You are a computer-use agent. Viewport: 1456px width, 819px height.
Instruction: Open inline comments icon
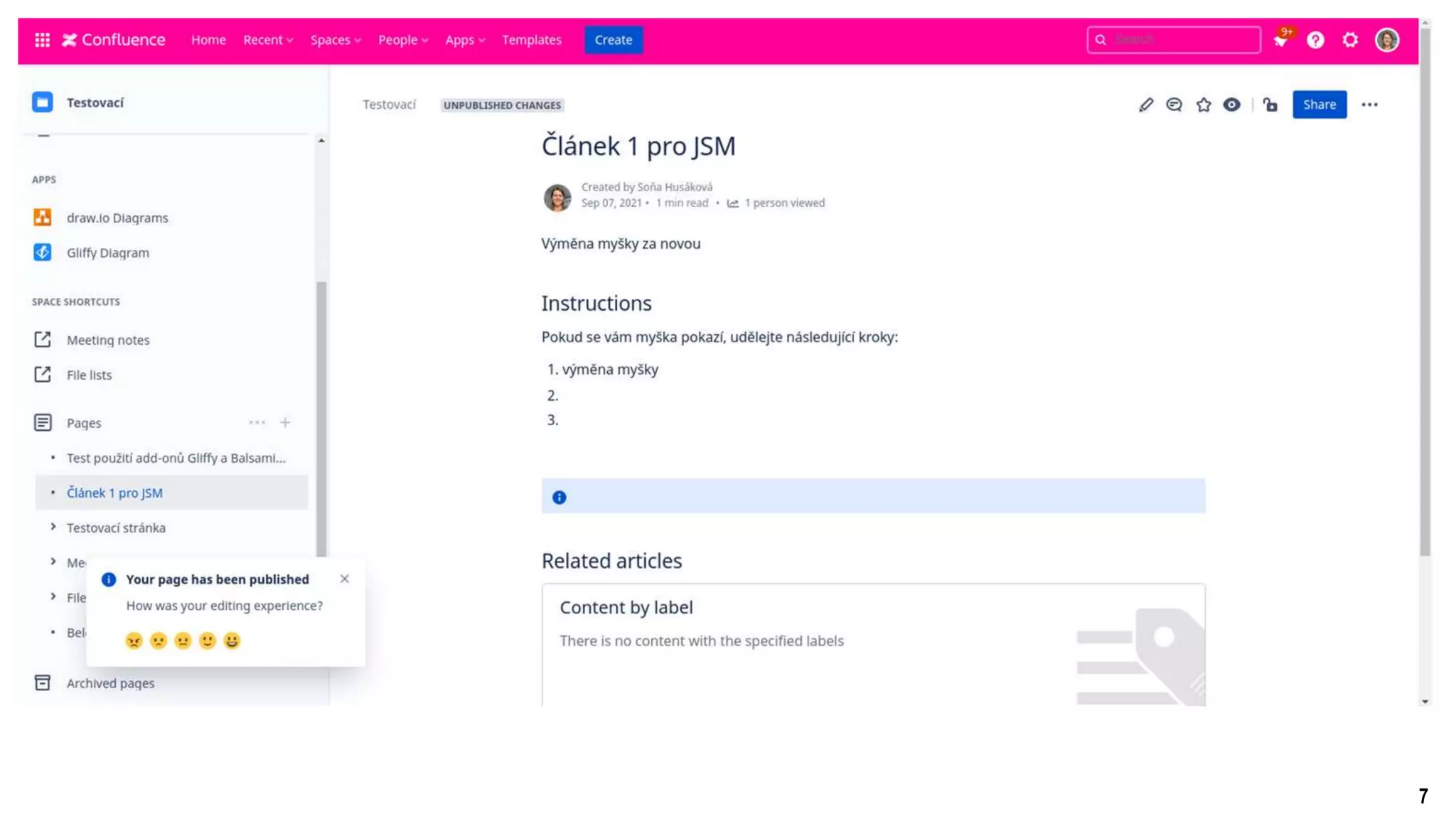point(1174,105)
